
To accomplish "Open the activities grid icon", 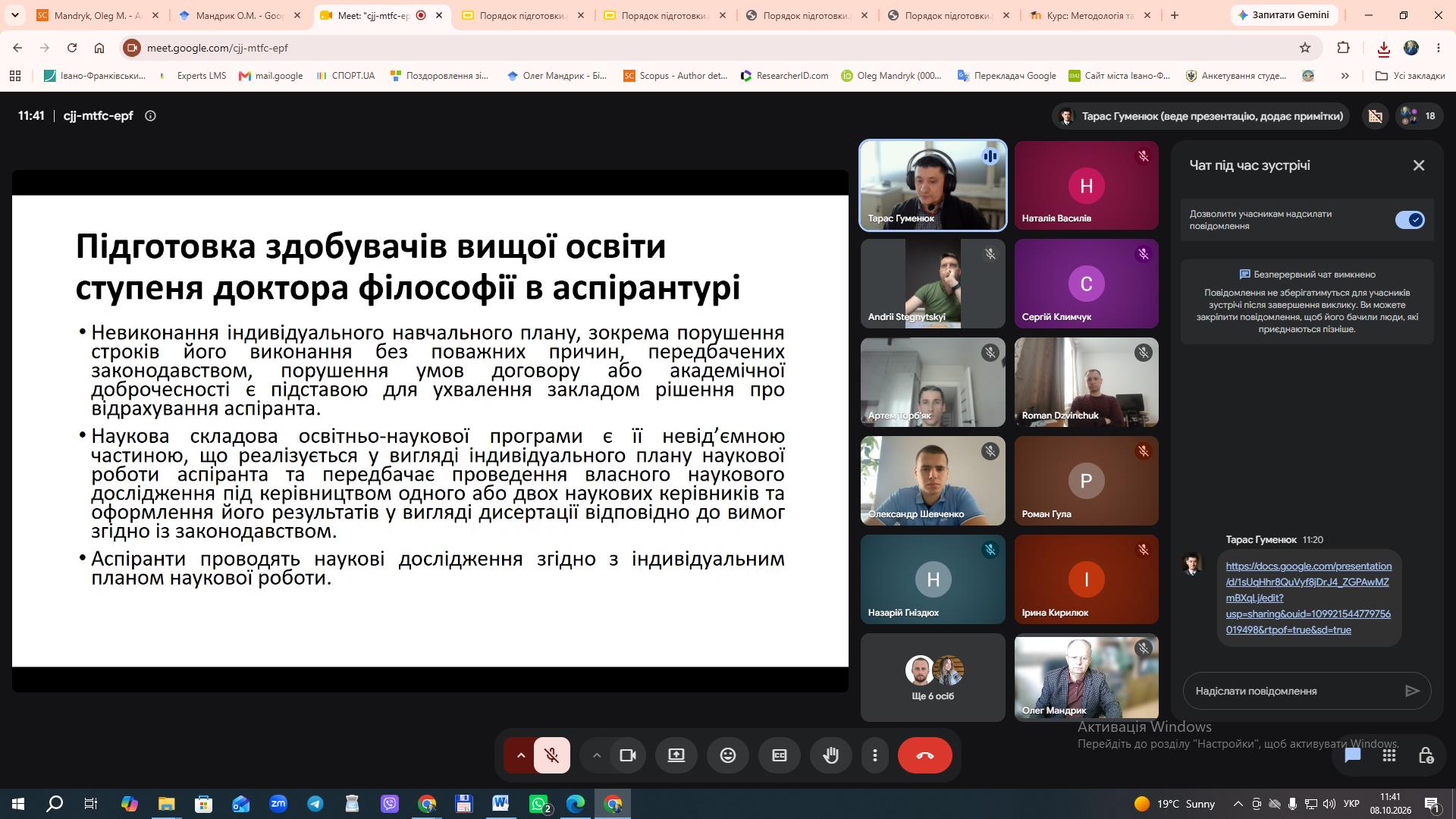I will (x=1389, y=755).
